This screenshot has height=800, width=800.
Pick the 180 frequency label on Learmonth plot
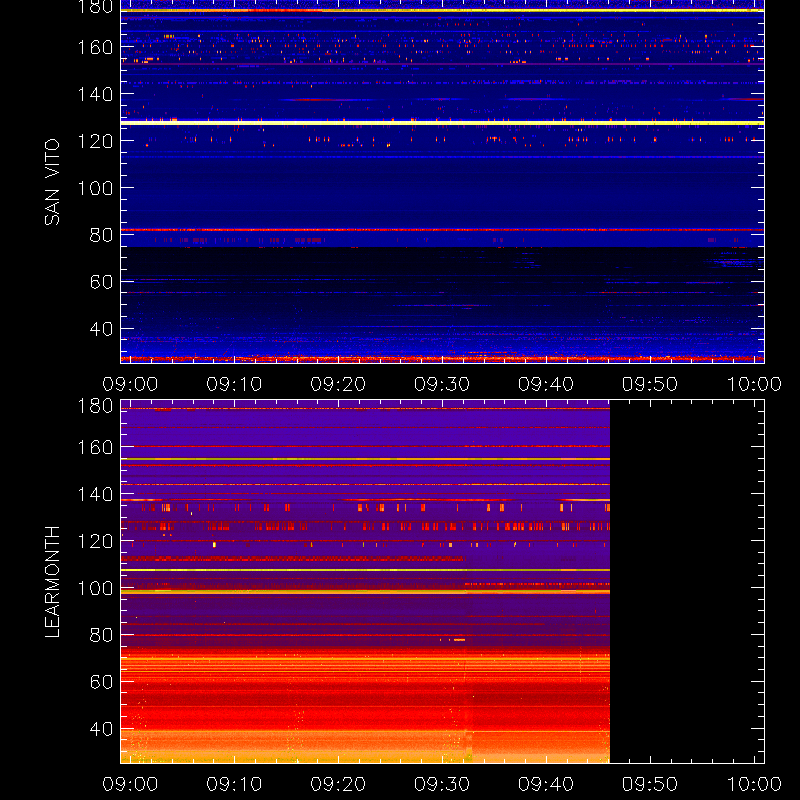coord(95,406)
